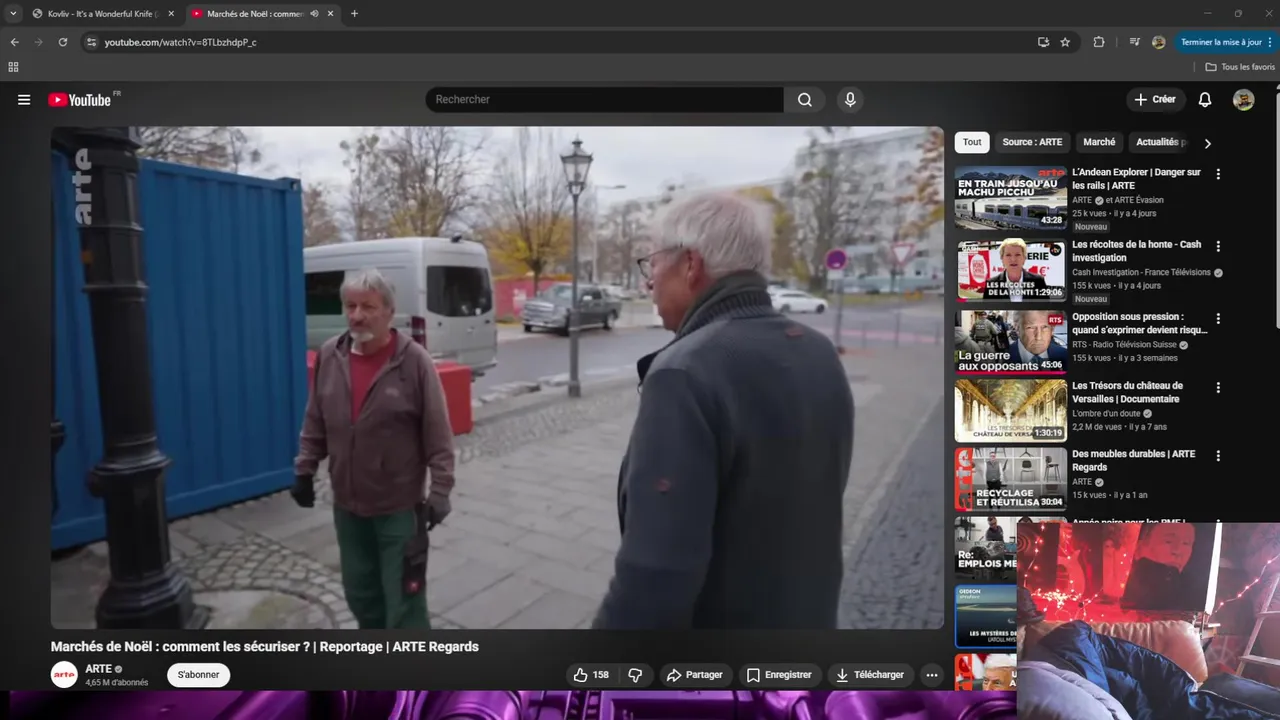Open the YouTube hamburger guide menu
Image resolution: width=1280 pixels, height=720 pixels.
tap(24, 100)
